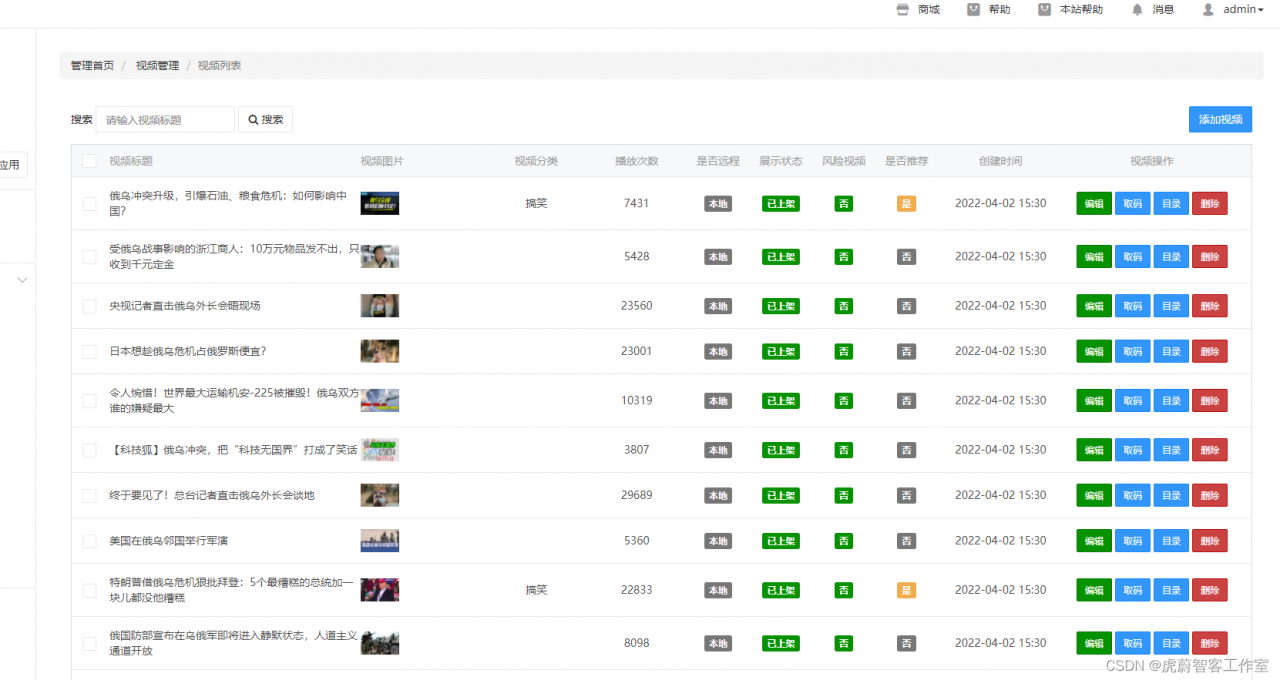
Task: Click the shop (商城) icon in top bar
Action: (x=903, y=9)
